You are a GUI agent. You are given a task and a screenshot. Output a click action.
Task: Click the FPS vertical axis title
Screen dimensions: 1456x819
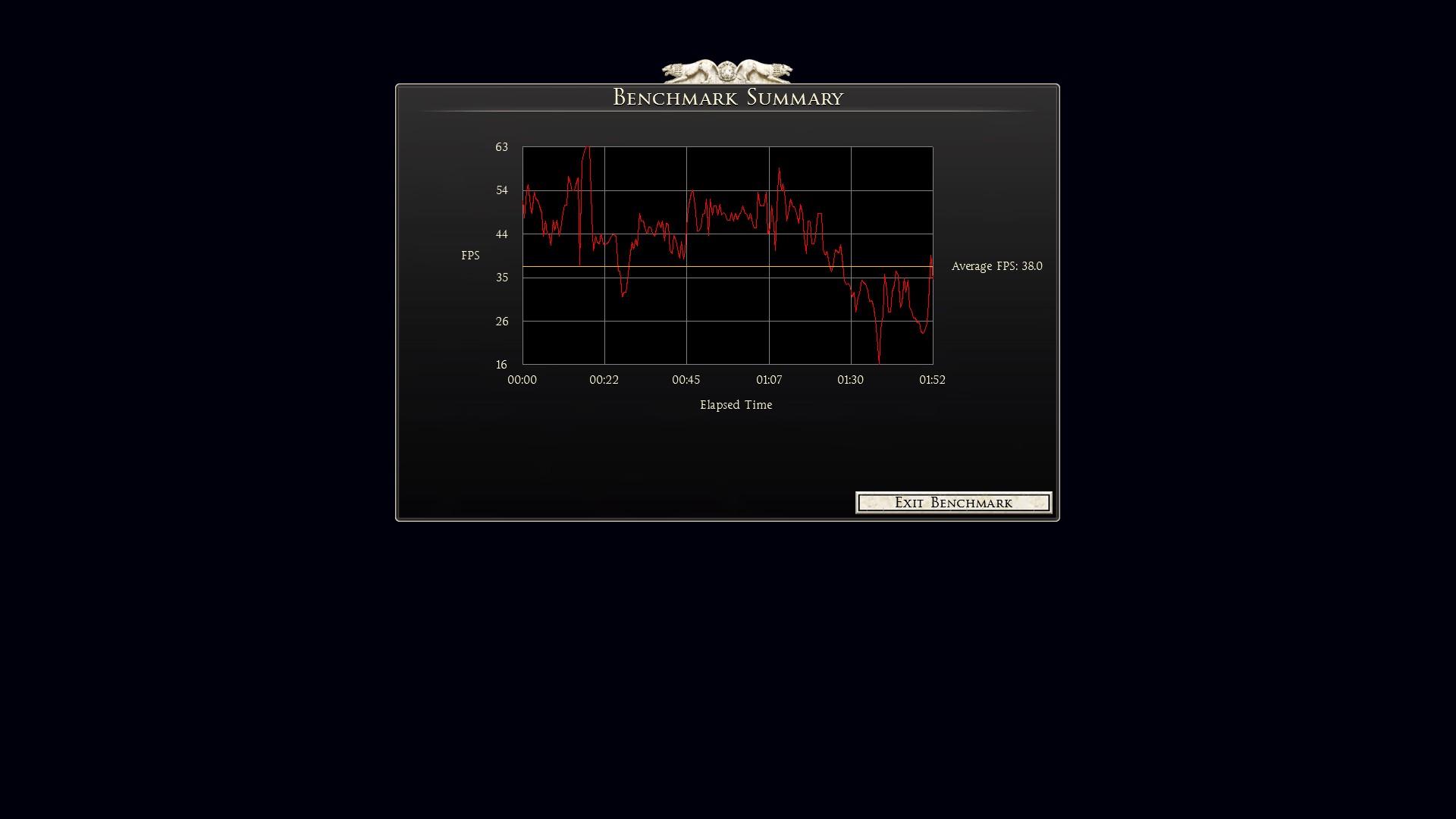(470, 256)
